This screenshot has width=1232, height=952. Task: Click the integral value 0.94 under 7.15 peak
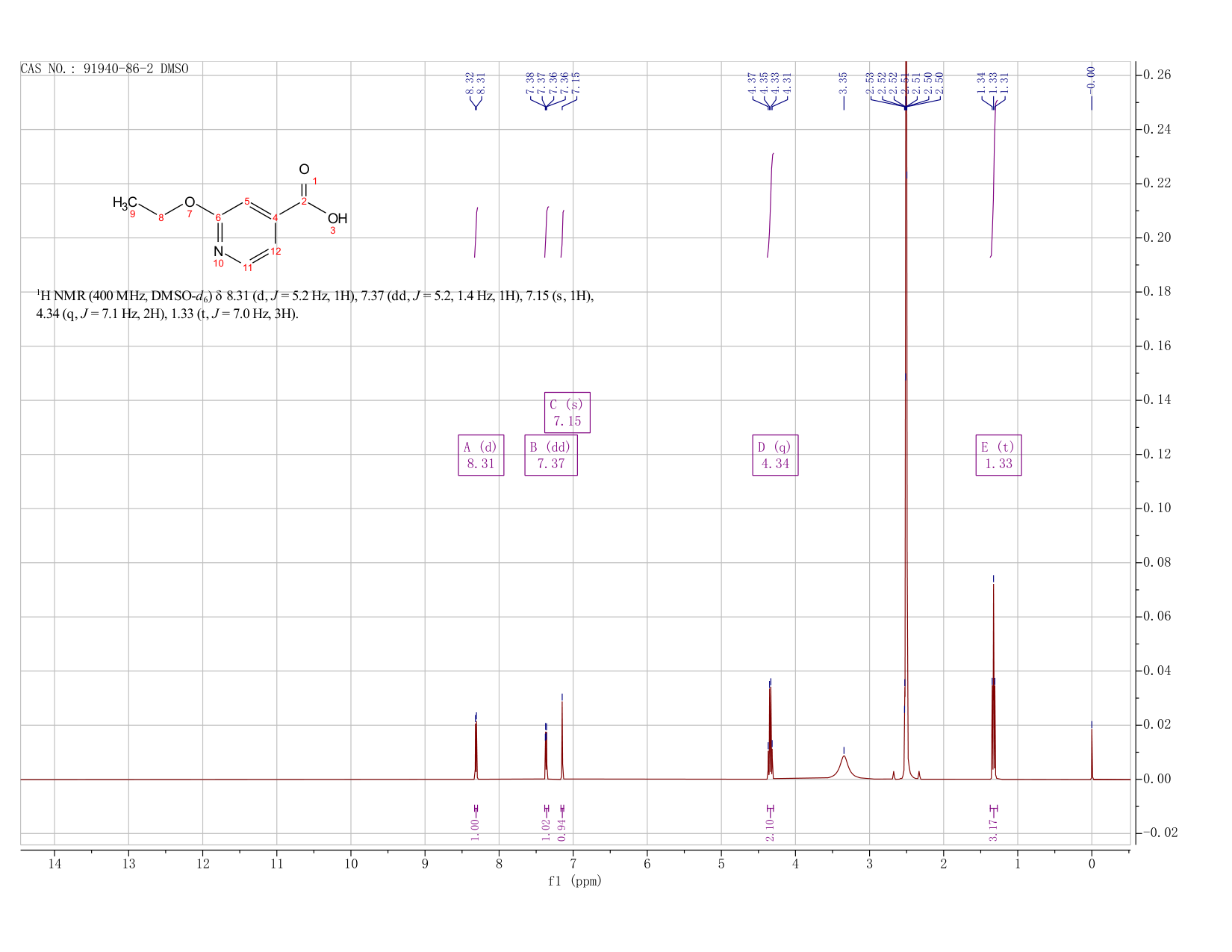(x=562, y=830)
